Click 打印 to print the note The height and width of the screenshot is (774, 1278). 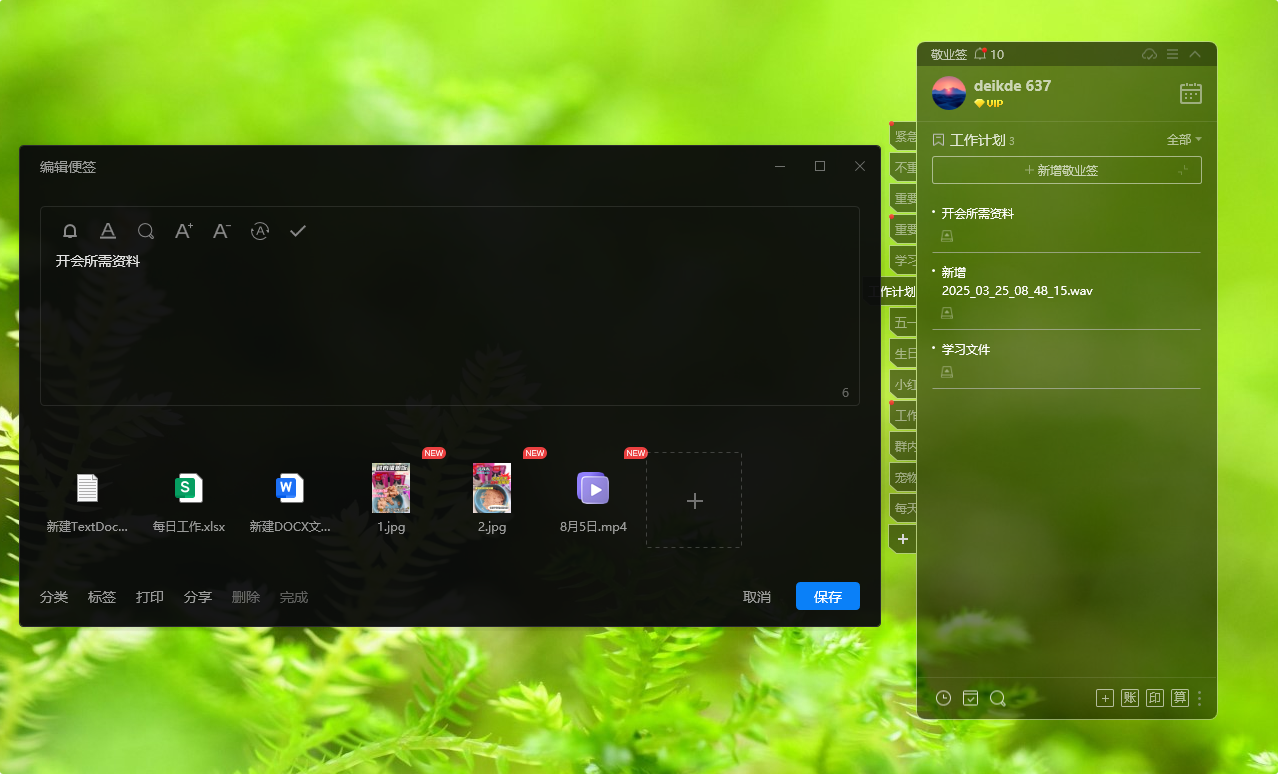pos(150,597)
